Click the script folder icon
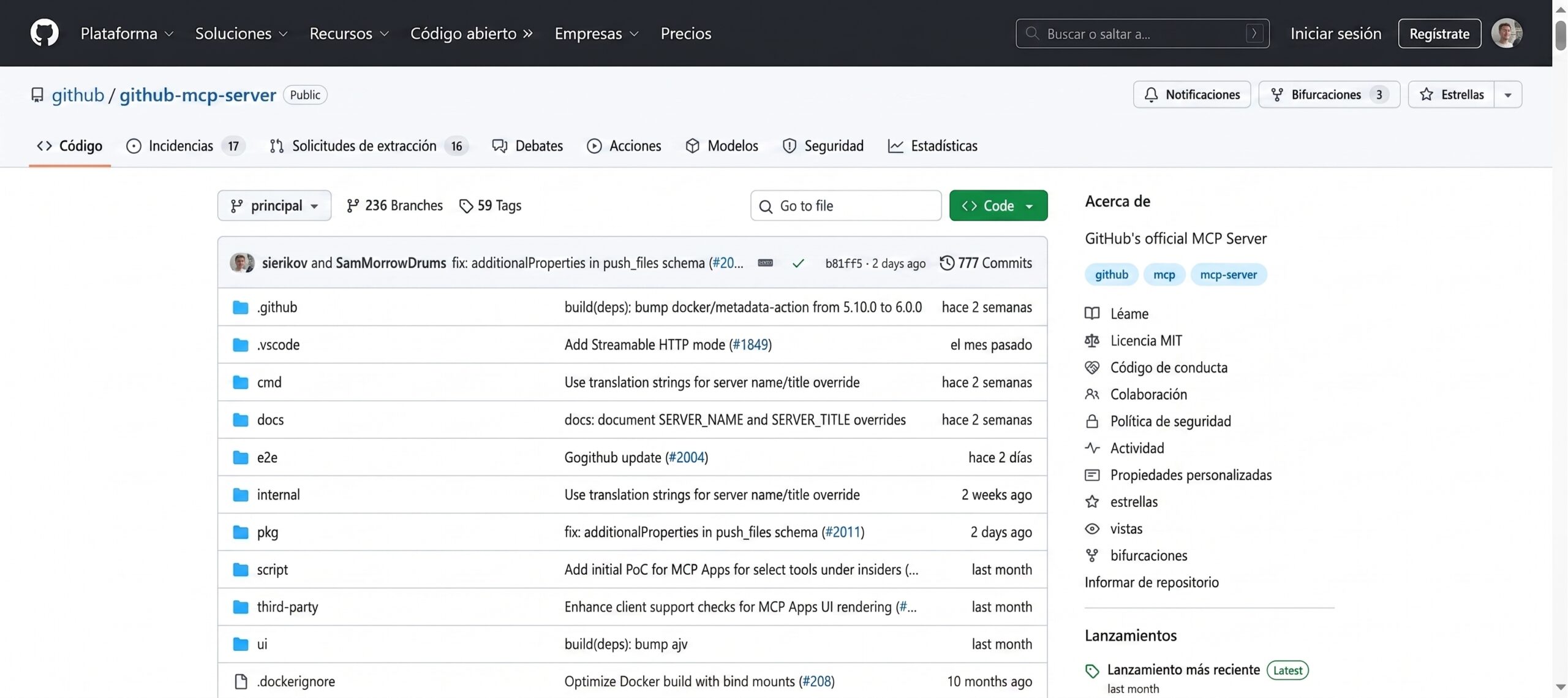This screenshot has height=698, width=1568. [241, 569]
